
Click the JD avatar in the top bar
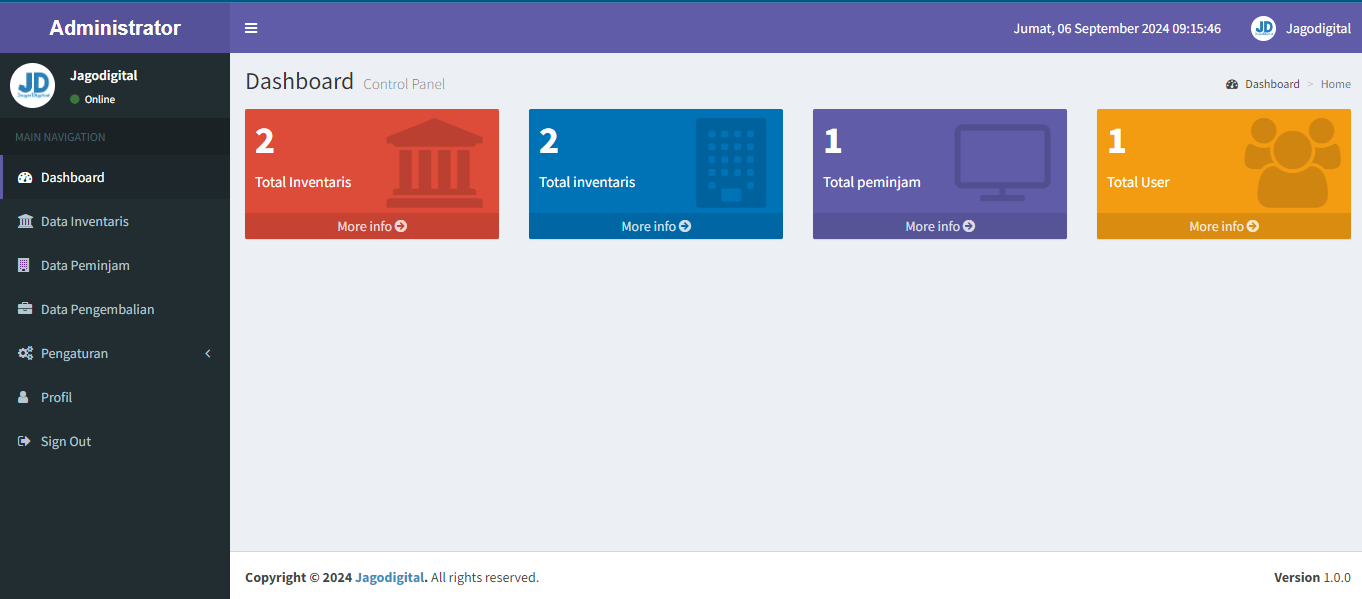tap(1263, 28)
